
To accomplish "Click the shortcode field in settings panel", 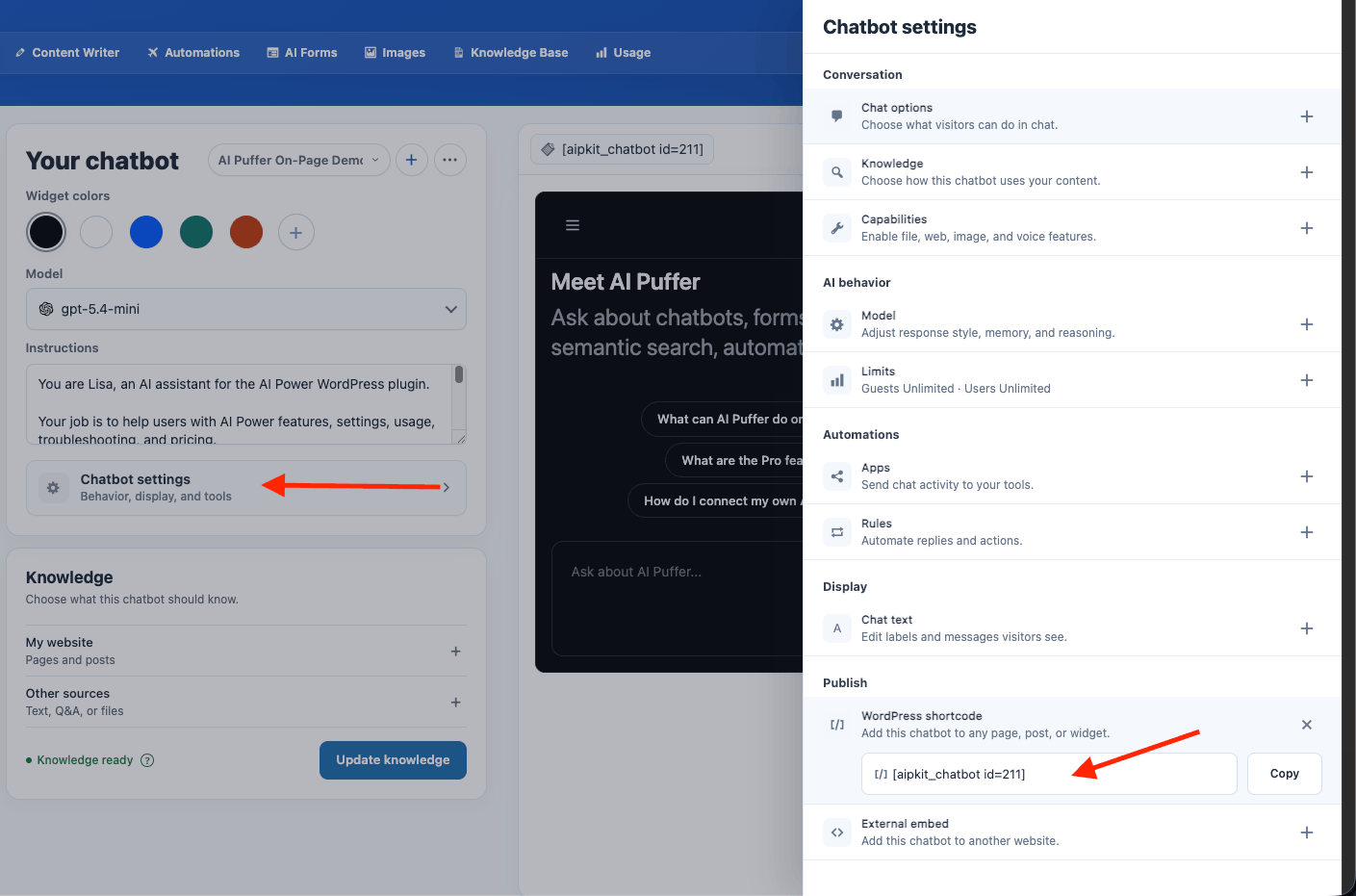I will click(1049, 774).
